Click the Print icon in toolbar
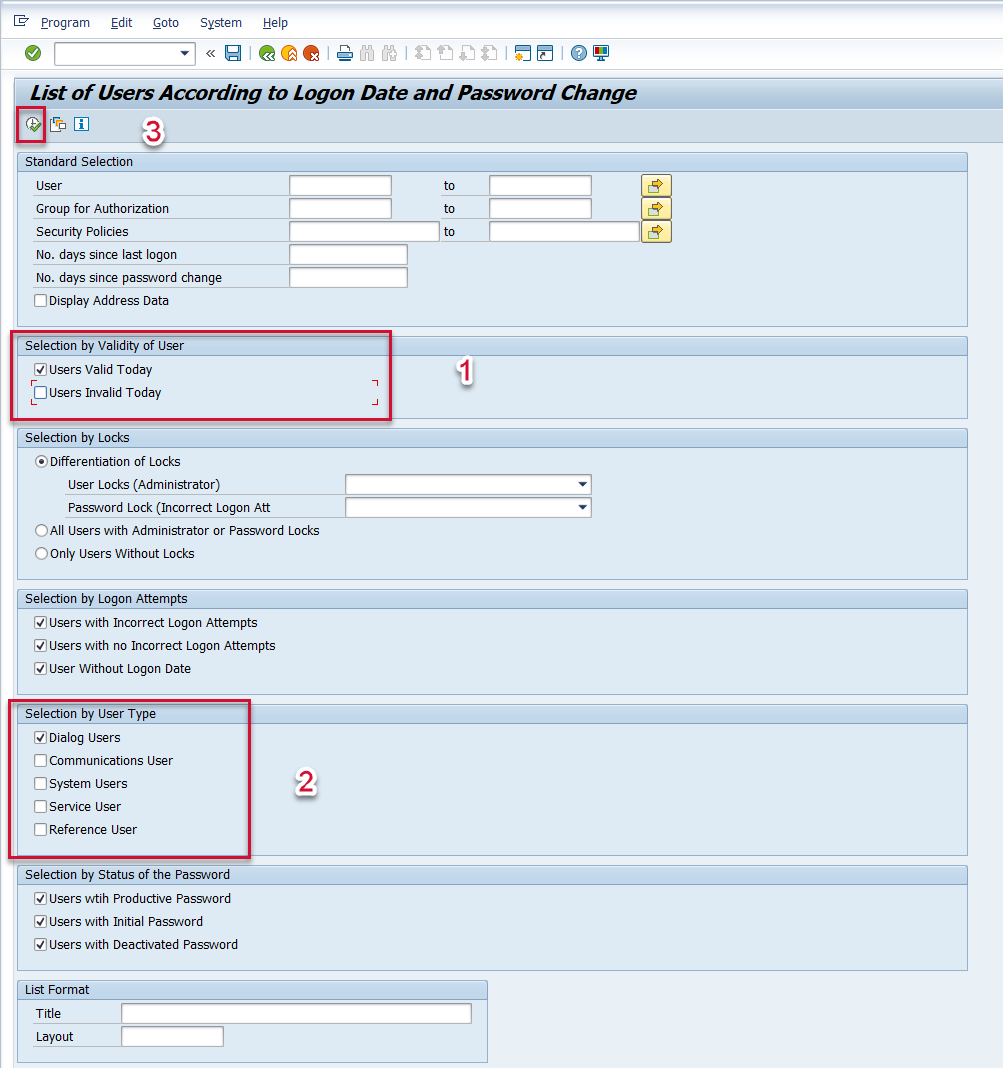This screenshot has width=1003, height=1068. [x=344, y=53]
